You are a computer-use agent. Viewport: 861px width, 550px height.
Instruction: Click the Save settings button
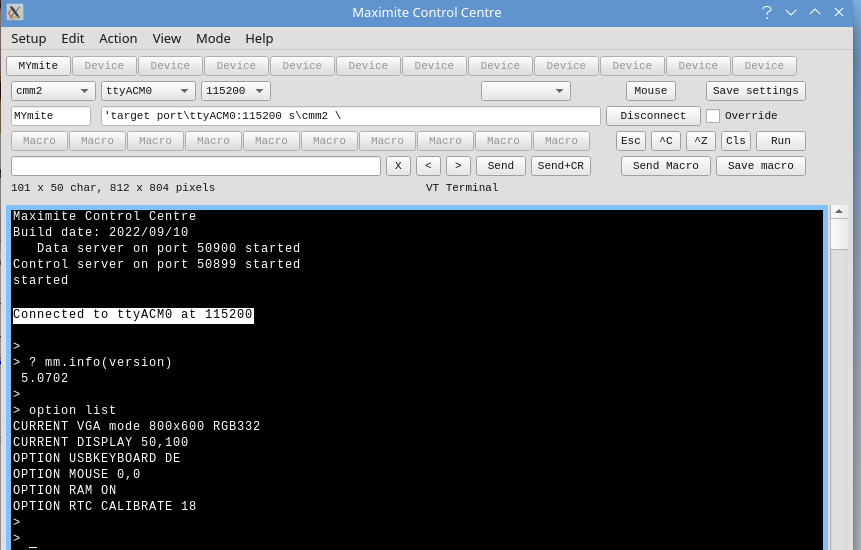[x=755, y=91]
